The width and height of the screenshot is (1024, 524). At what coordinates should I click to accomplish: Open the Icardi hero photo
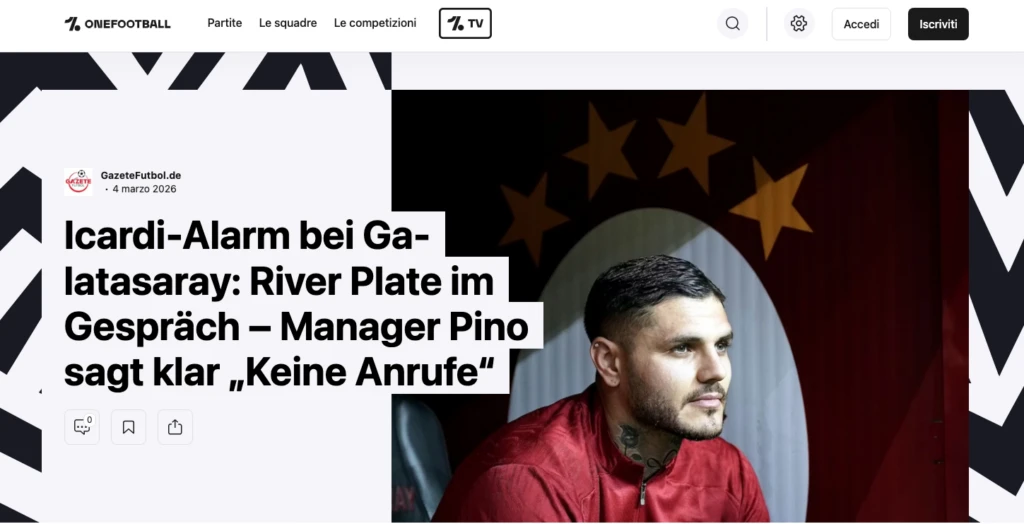[x=680, y=306]
